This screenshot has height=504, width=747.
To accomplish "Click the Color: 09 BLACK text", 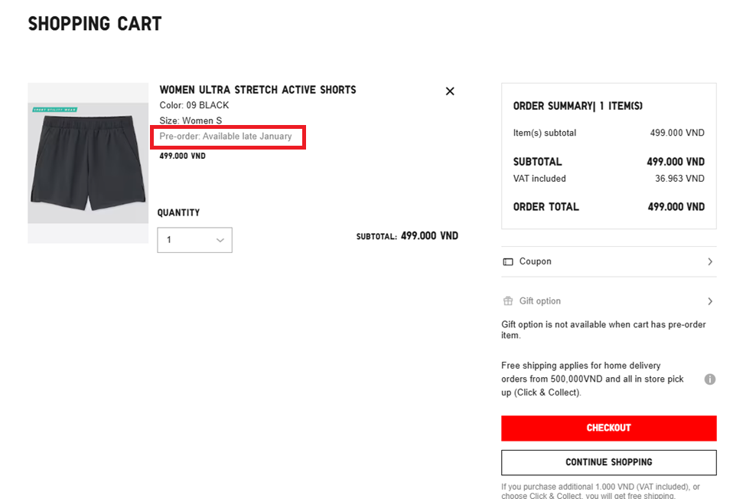I will (194, 105).
